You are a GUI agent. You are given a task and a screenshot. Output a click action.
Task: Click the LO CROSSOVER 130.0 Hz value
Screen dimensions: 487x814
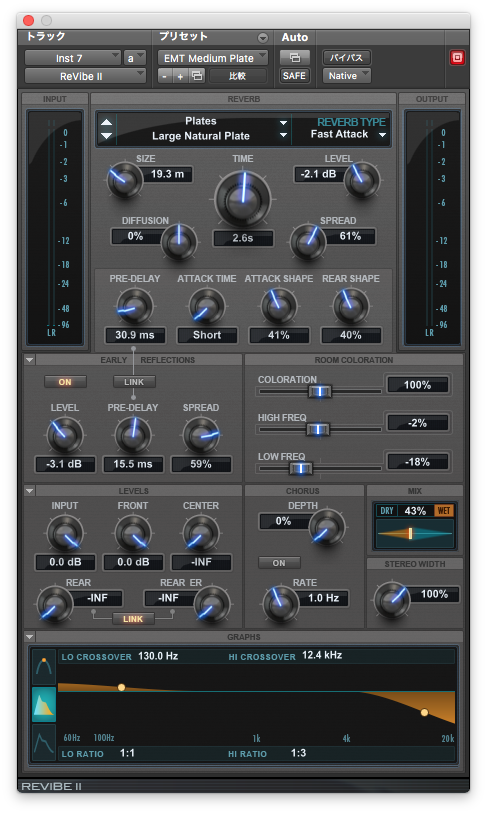pos(158,656)
